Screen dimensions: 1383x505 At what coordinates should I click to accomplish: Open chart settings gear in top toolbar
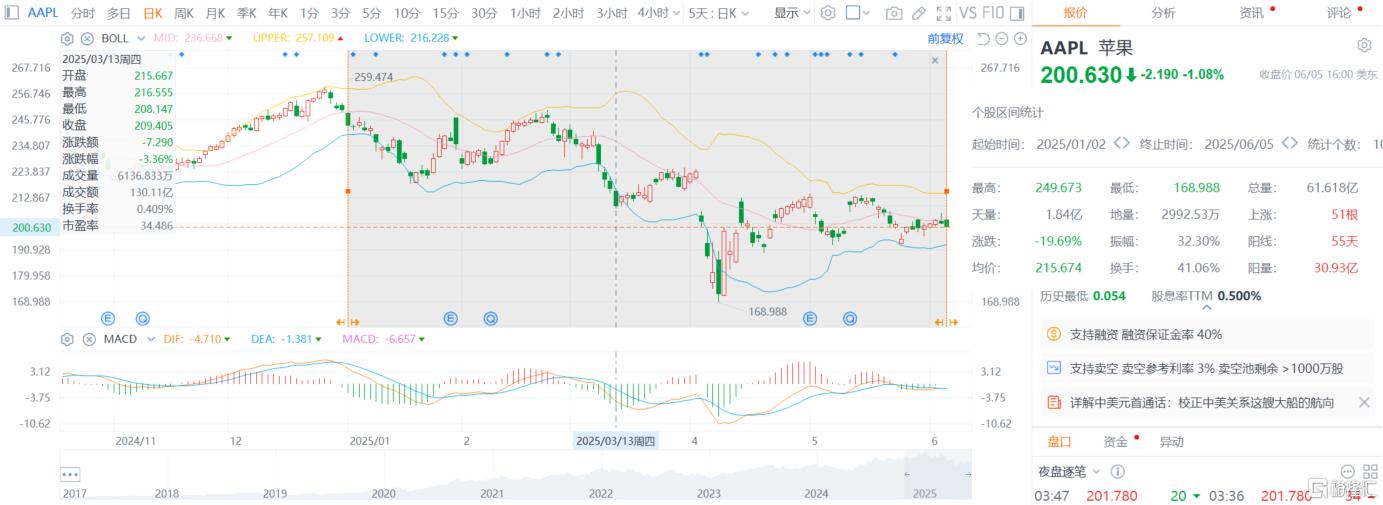coord(828,13)
